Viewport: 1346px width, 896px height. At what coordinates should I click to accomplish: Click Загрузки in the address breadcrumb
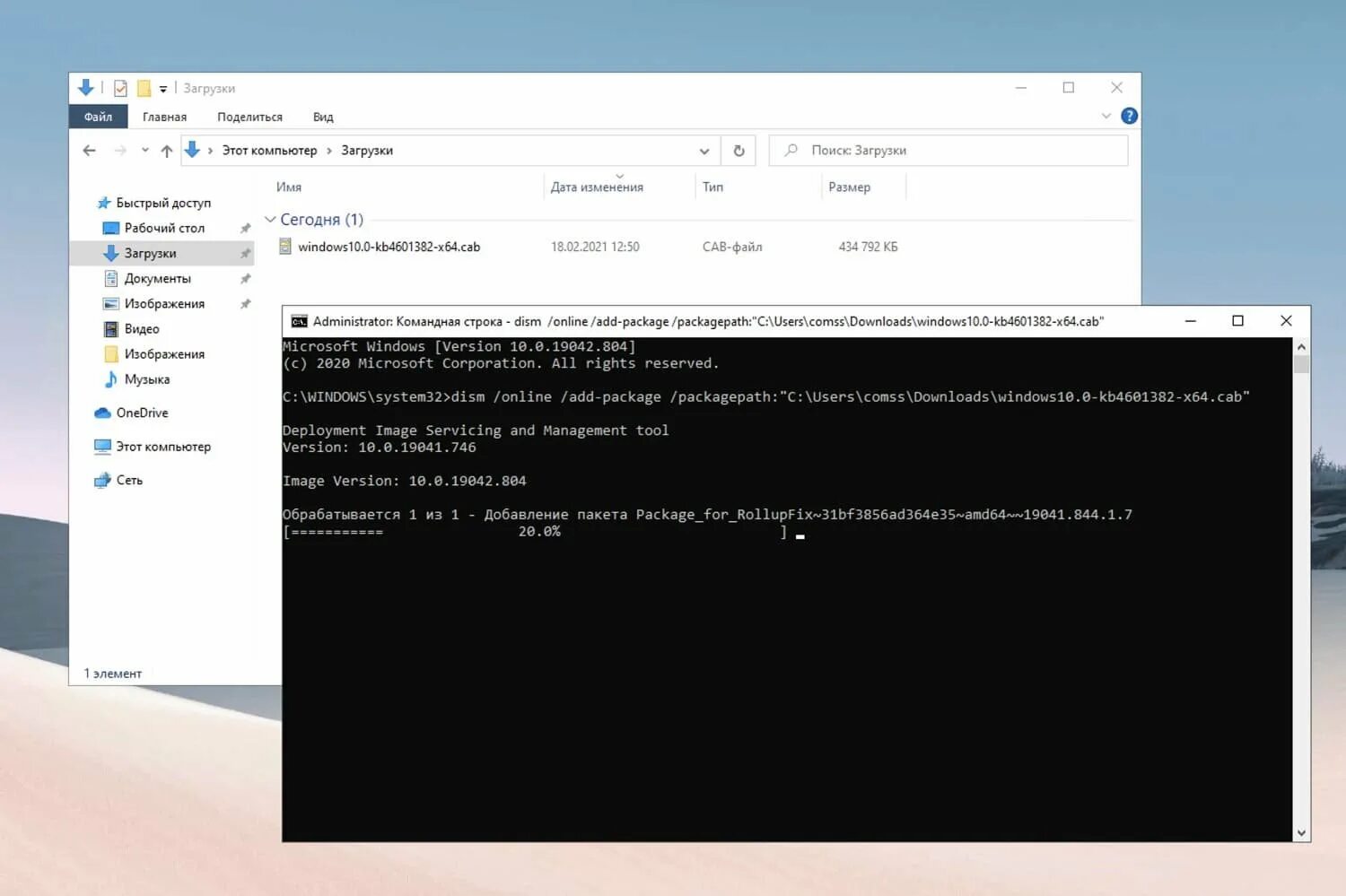367,151
